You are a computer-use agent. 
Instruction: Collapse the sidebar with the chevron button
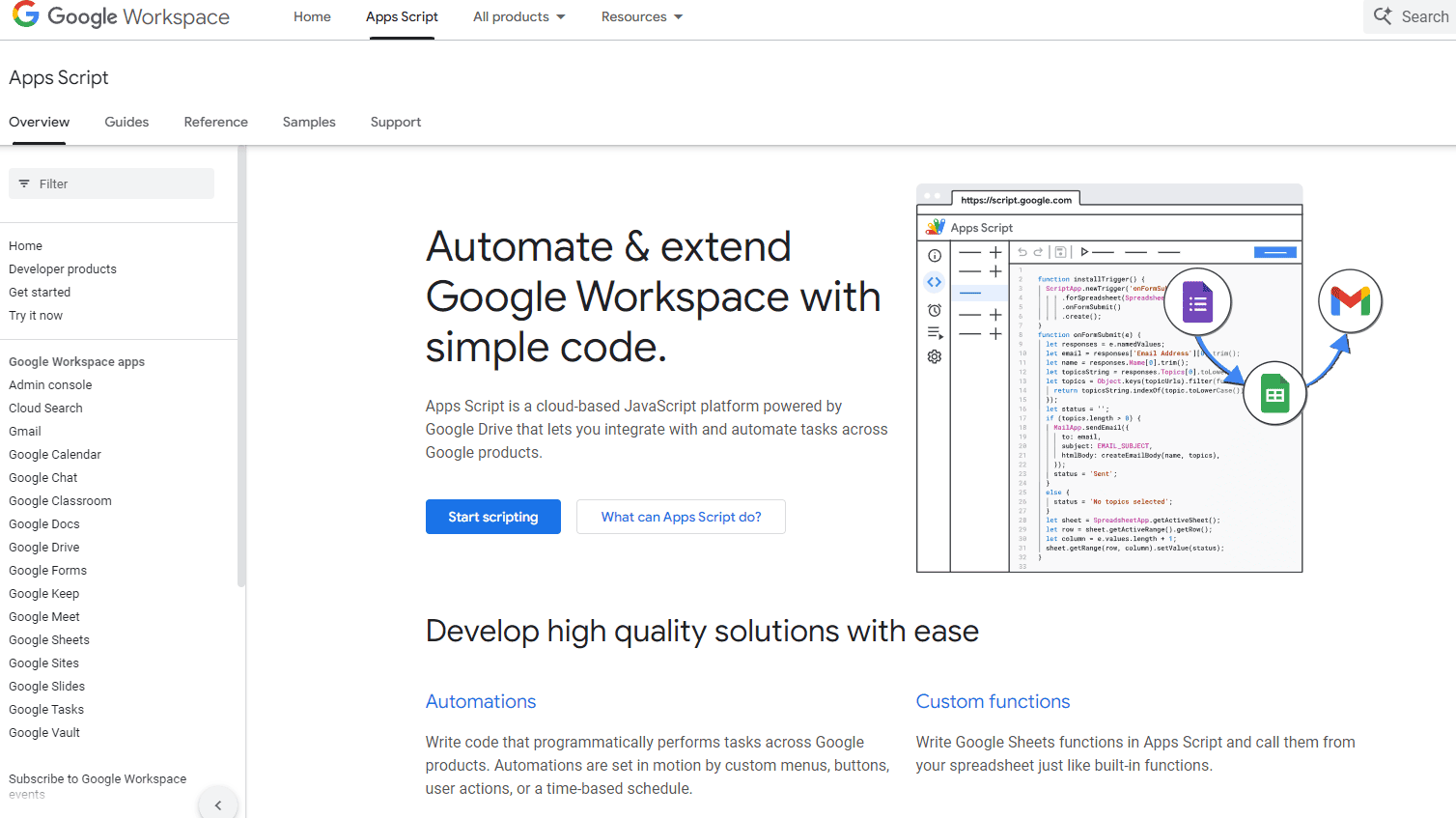[218, 804]
